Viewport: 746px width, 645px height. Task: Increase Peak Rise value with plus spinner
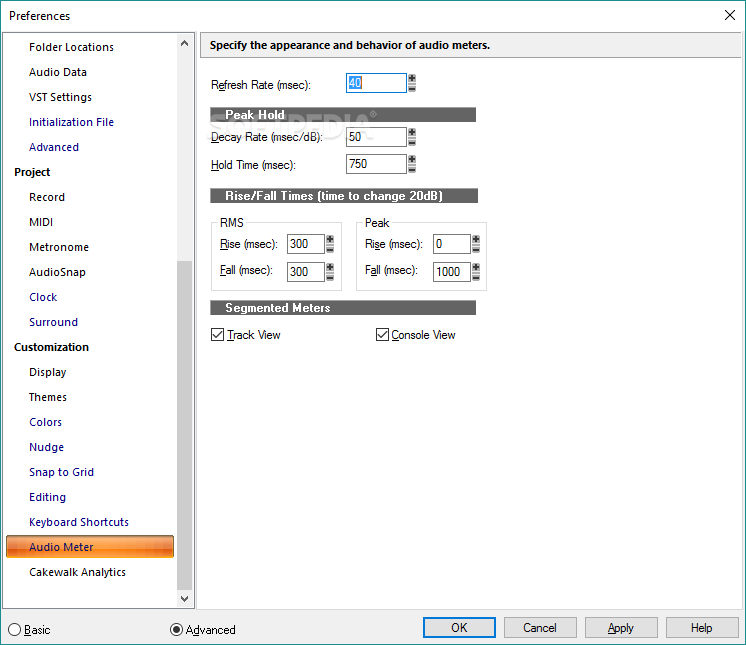[476, 239]
